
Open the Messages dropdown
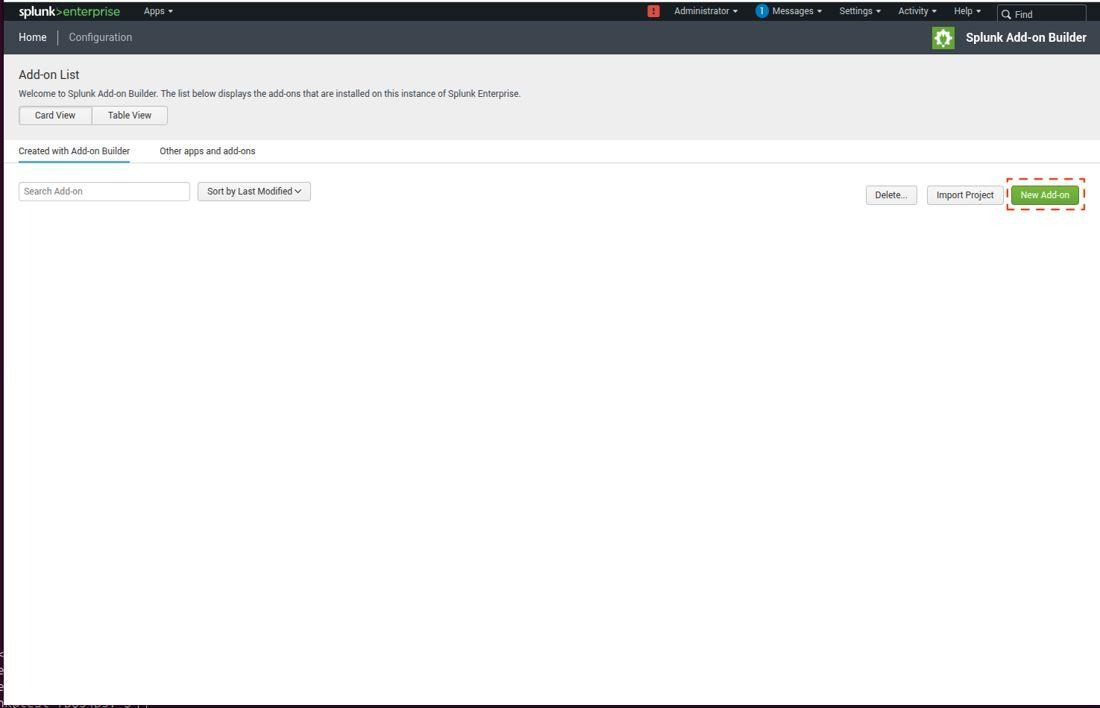pyautogui.click(x=796, y=11)
